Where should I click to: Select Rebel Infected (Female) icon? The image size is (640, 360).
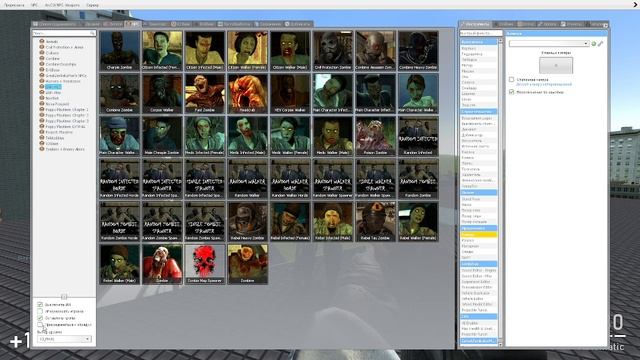[290, 221]
